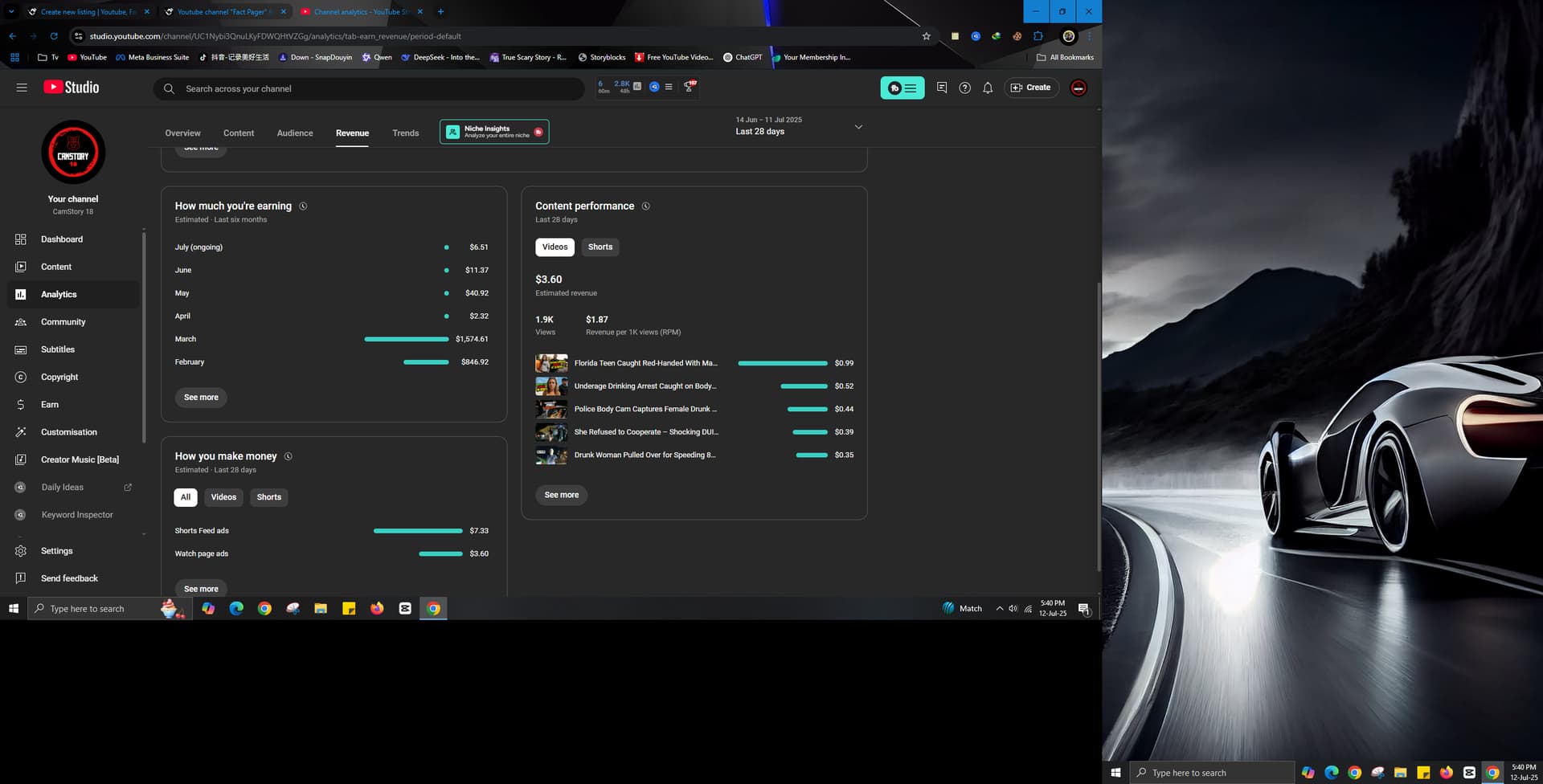Open Content in the left sidebar
This screenshot has height=784, width=1543.
point(73,267)
